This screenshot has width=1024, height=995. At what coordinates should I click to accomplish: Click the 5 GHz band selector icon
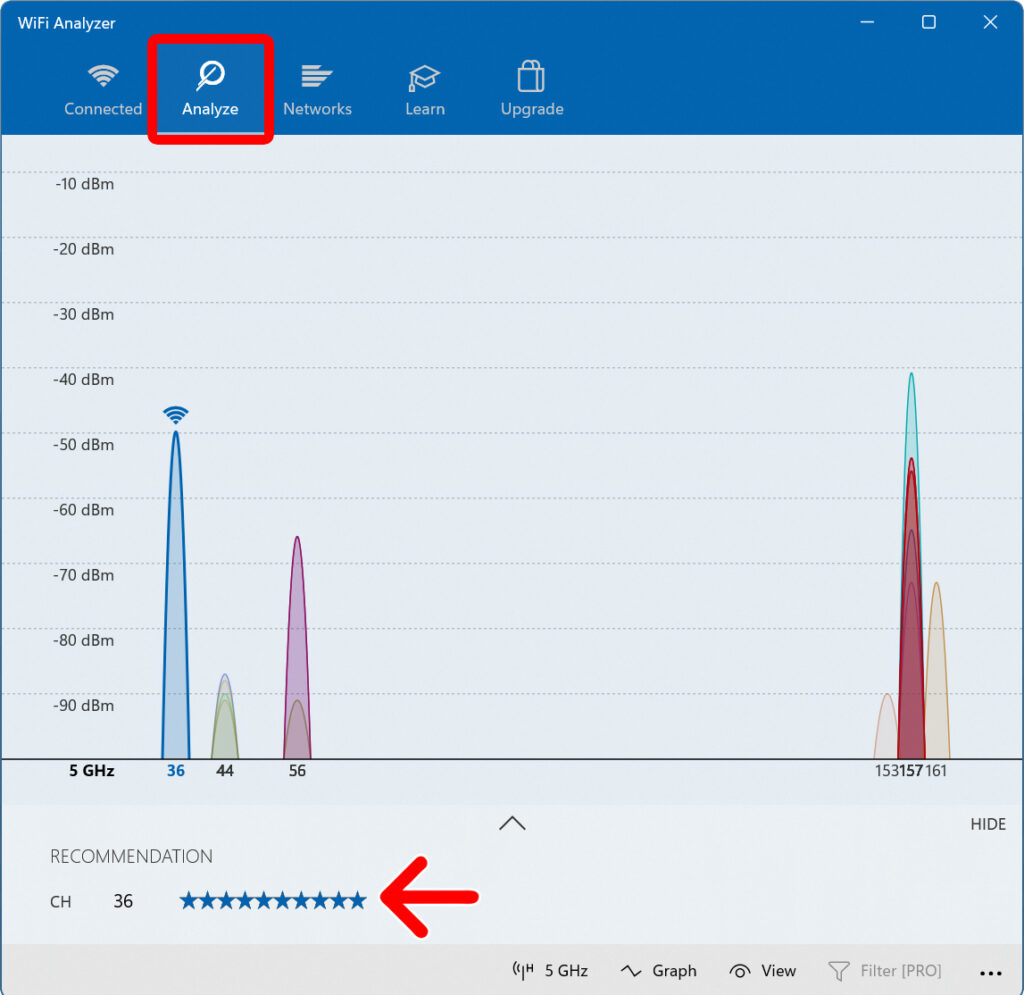(x=524, y=970)
